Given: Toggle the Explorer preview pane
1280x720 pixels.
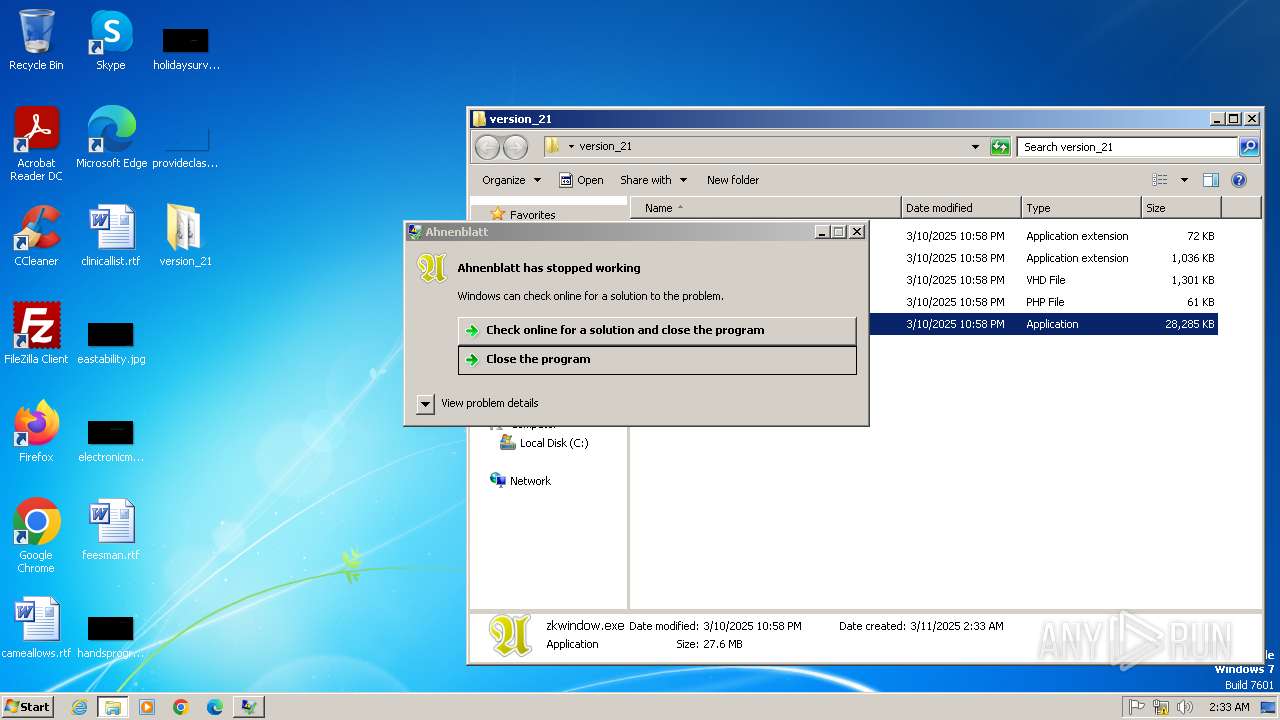Looking at the screenshot, I should point(1211,180).
